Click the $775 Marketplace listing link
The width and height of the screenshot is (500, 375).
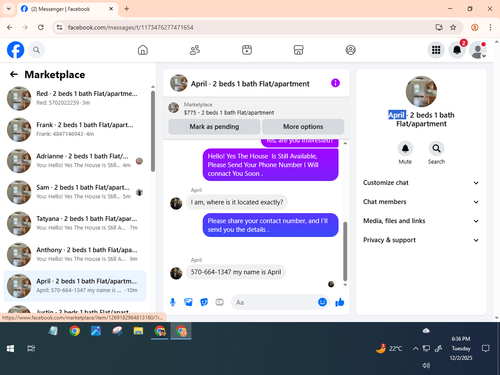[229, 113]
